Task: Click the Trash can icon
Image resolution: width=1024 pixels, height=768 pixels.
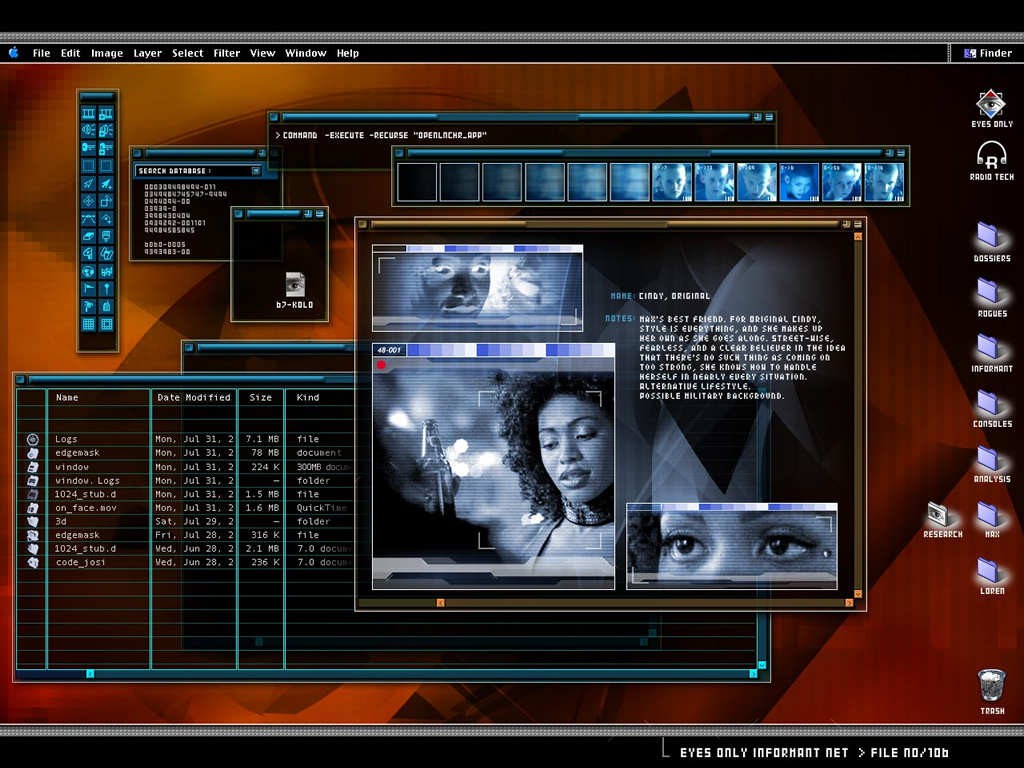Action: [991, 686]
